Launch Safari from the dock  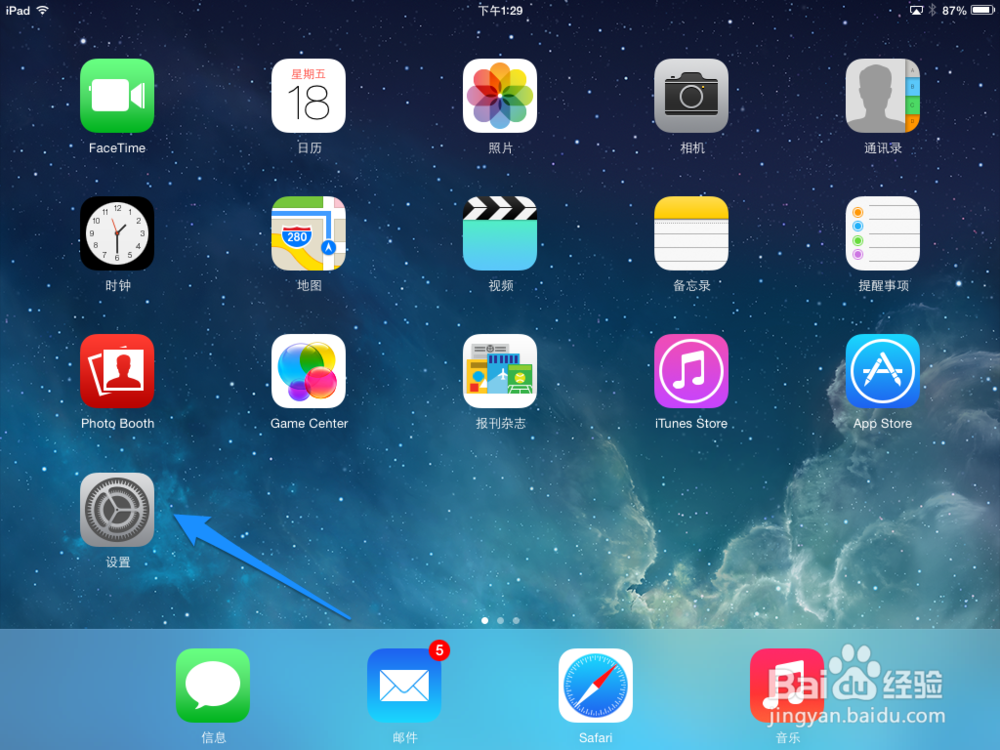point(595,685)
